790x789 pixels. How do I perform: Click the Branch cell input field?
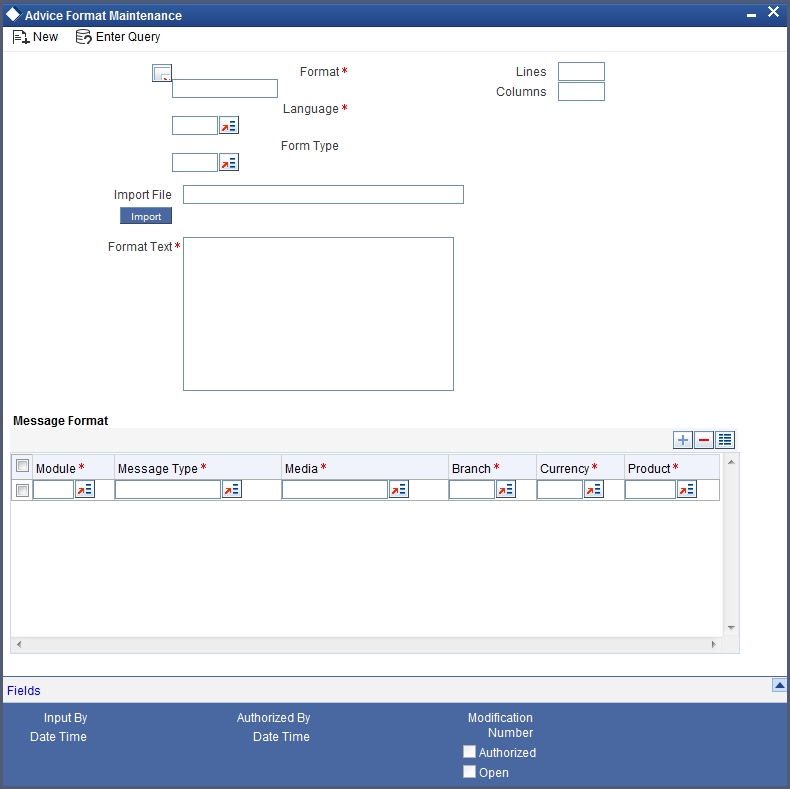tap(472, 490)
